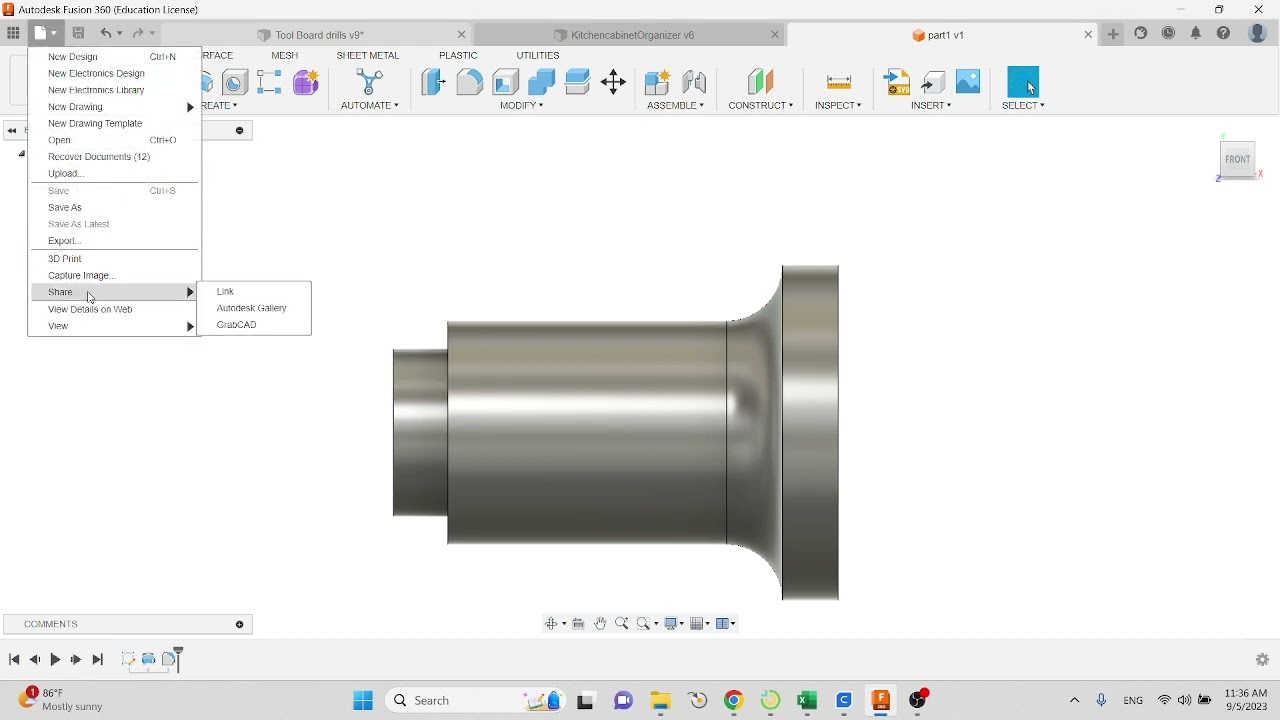Click the Measure ruler icon
Screen dimensions: 1280x720
pyautogui.click(x=840, y=82)
